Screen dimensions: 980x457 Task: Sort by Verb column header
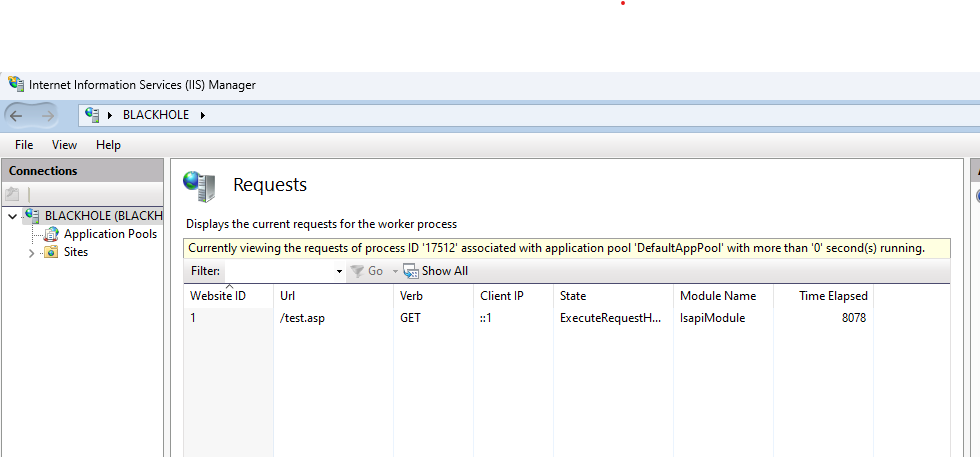[433, 296]
